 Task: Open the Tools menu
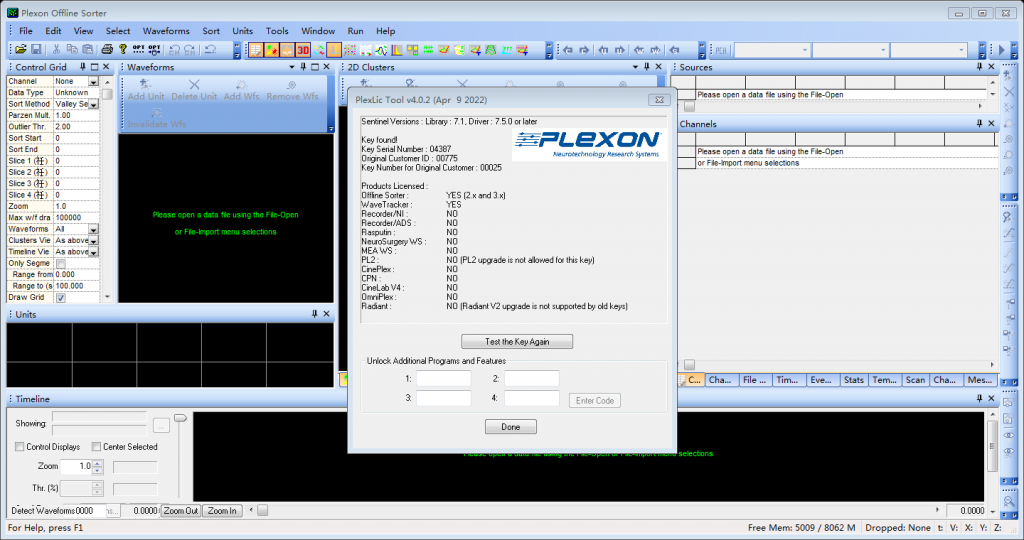pos(277,31)
